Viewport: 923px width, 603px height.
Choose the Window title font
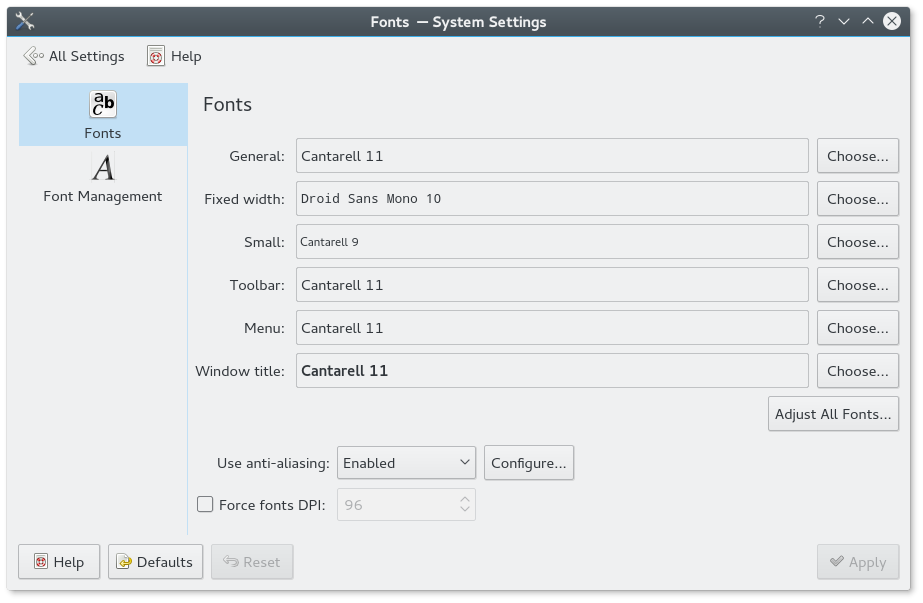pyautogui.click(x=858, y=371)
